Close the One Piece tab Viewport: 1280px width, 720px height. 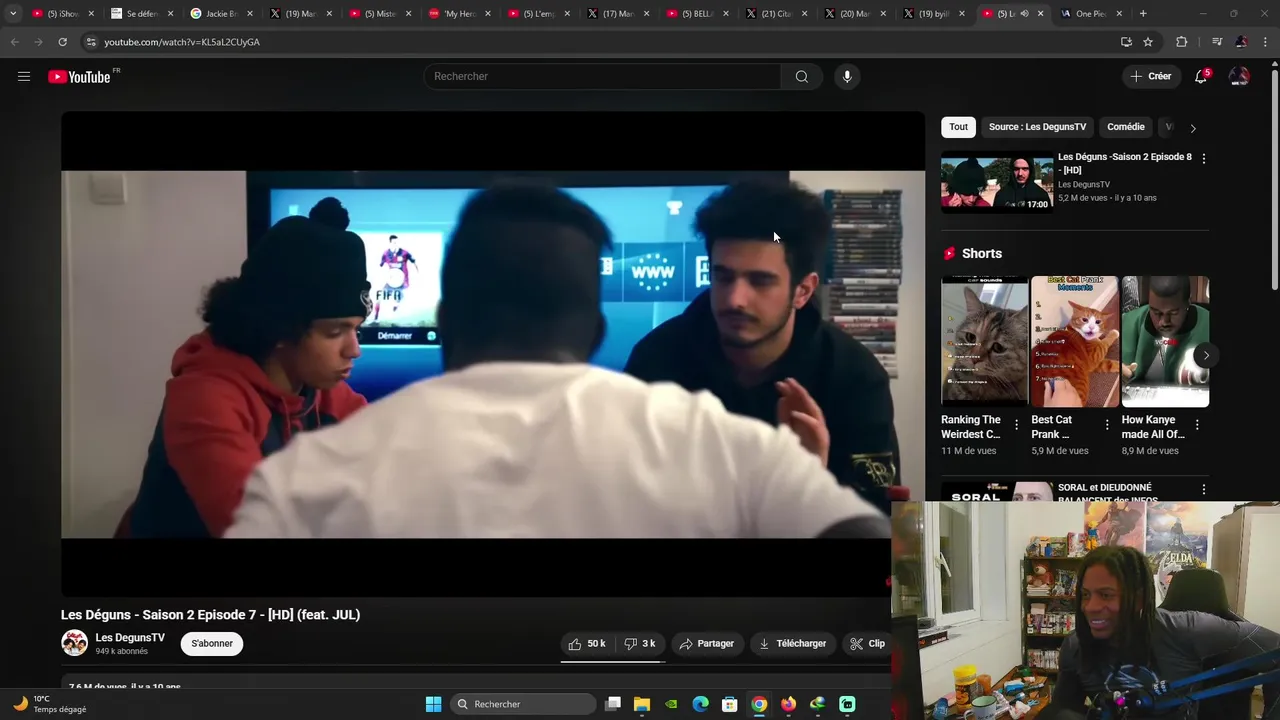pyautogui.click(x=1119, y=14)
